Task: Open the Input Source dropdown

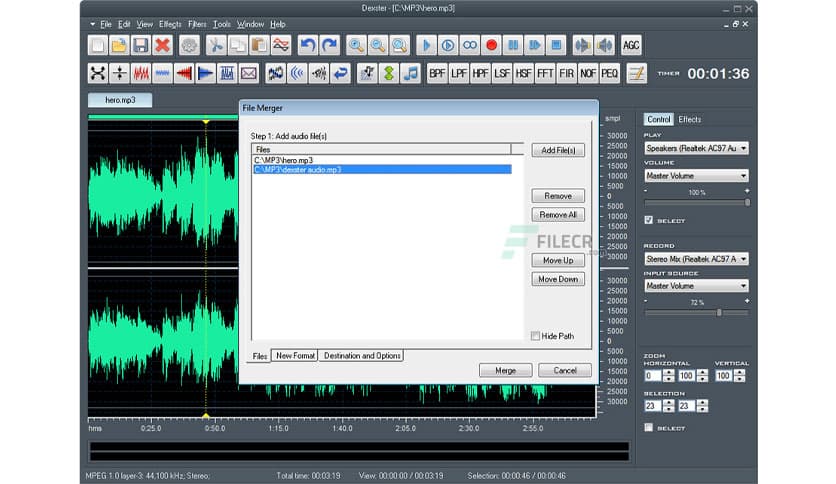Action: click(696, 286)
